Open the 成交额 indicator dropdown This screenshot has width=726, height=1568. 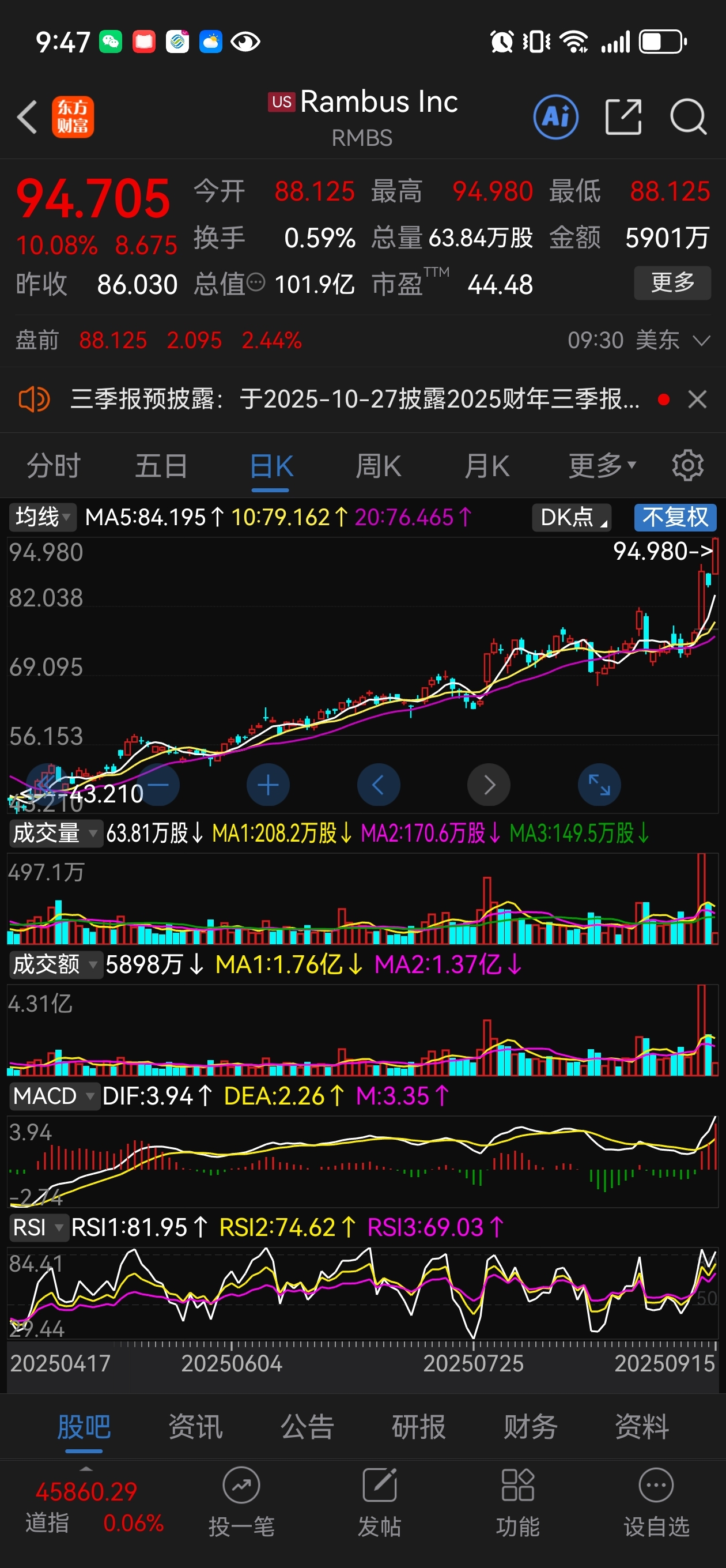[x=55, y=964]
